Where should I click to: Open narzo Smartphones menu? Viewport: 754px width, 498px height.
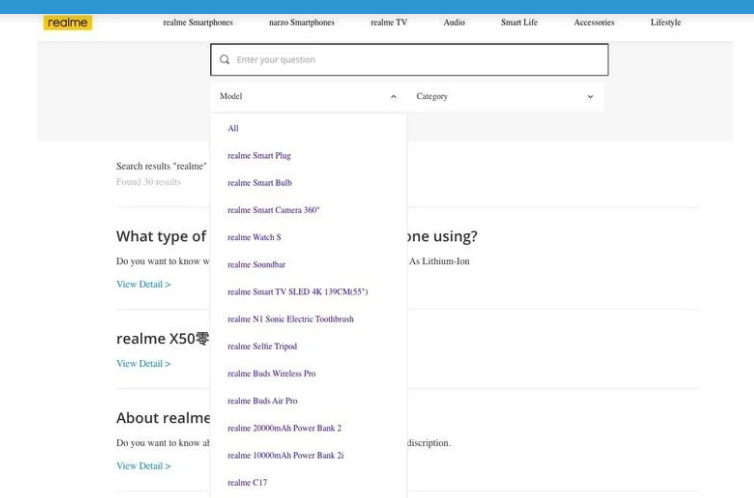point(302,23)
